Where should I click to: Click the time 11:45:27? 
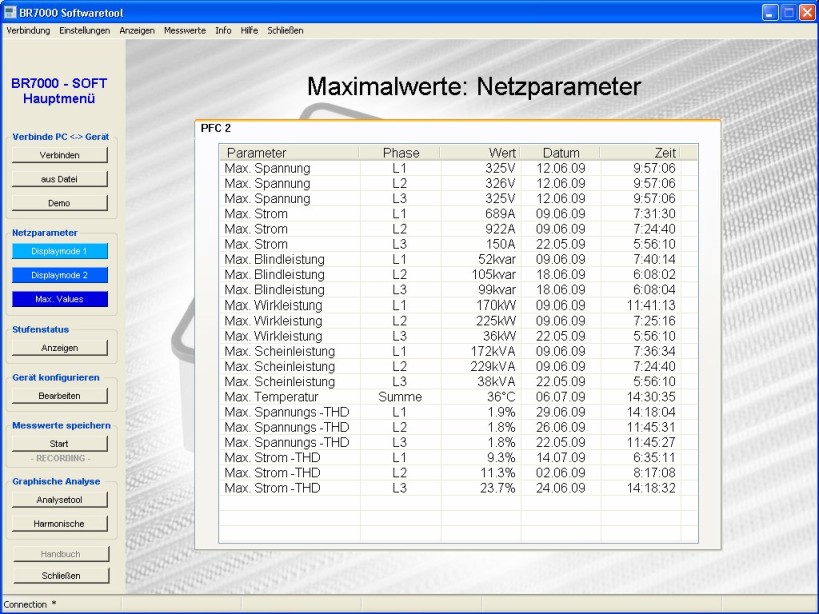pos(651,442)
